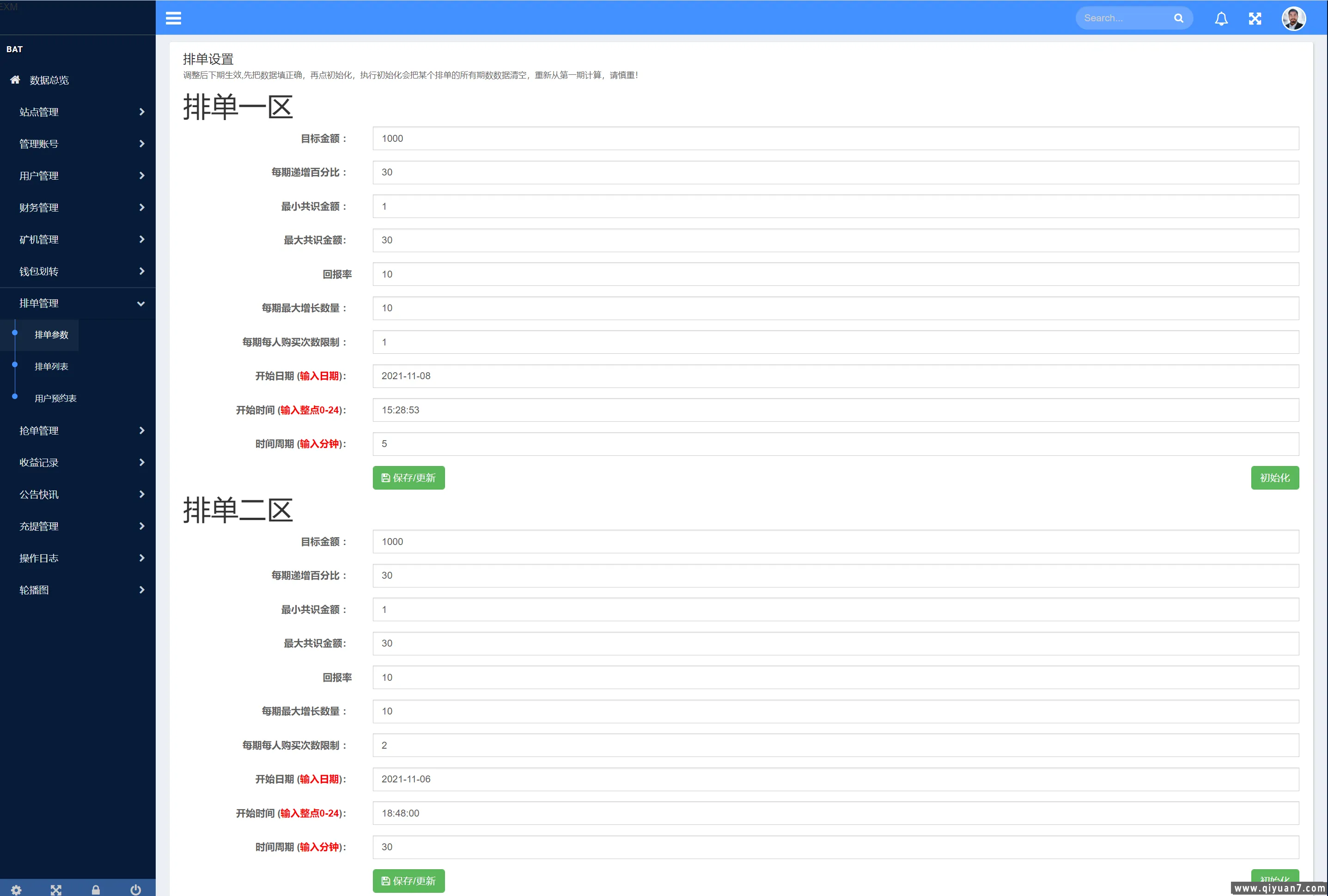Viewport: 1328px width, 896px height.
Task: Open 用户预约表 from the sidebar
Action: (x=55, y=398)
